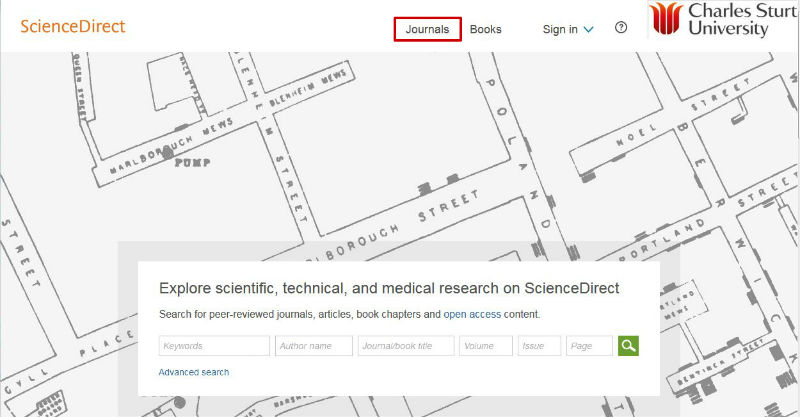Click the 'Explore scientific, technical, and medical research' heading
This screenshot has width=800, height=417.
pos(389,288)
